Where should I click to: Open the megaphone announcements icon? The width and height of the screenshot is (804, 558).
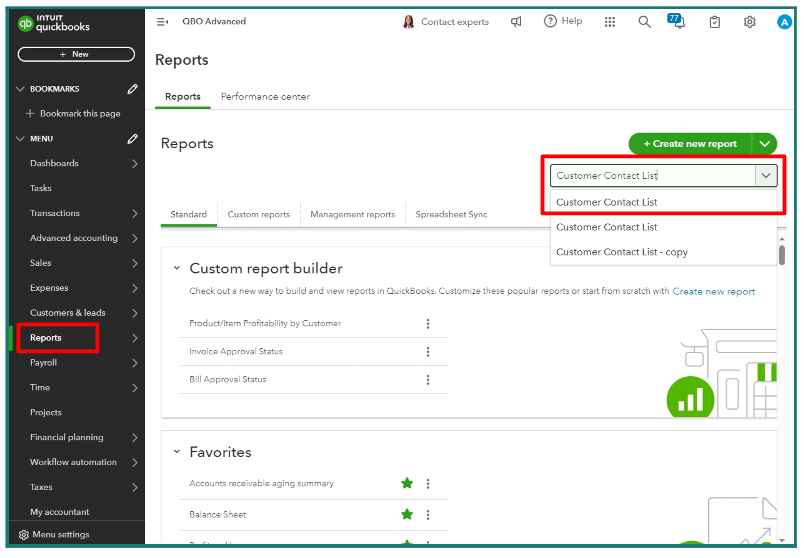pos(516,22)
